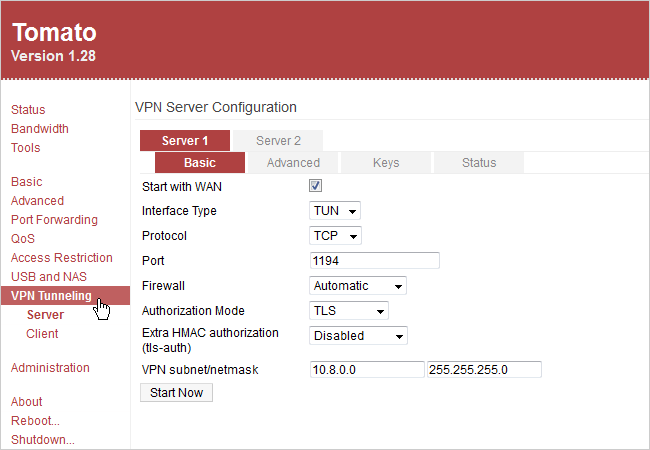Image resolution: width=650 pixels, height=450 pixels.
Task: Toggle the Start with WAN checkbox
Action: coord(315,186)
